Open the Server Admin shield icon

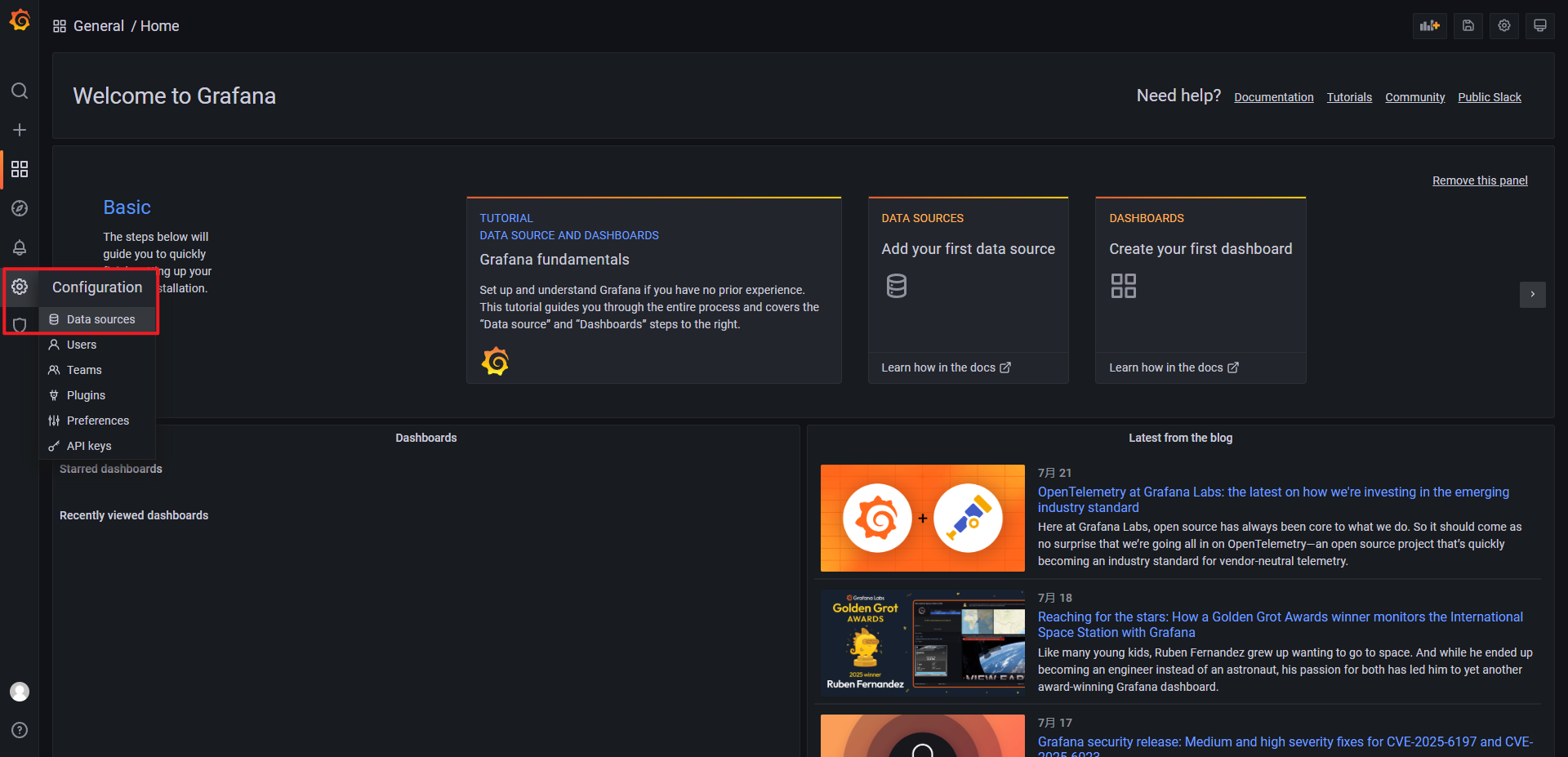click(x=20, y=325)
